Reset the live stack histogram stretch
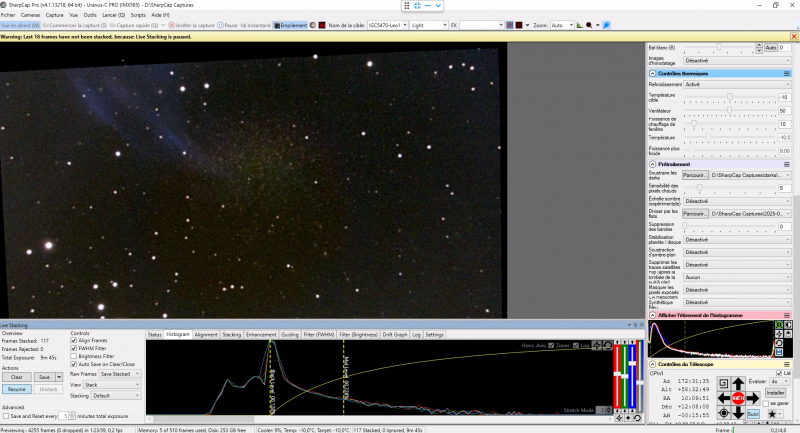The height and width of the screenshot is (433, 800). [608, 345]
